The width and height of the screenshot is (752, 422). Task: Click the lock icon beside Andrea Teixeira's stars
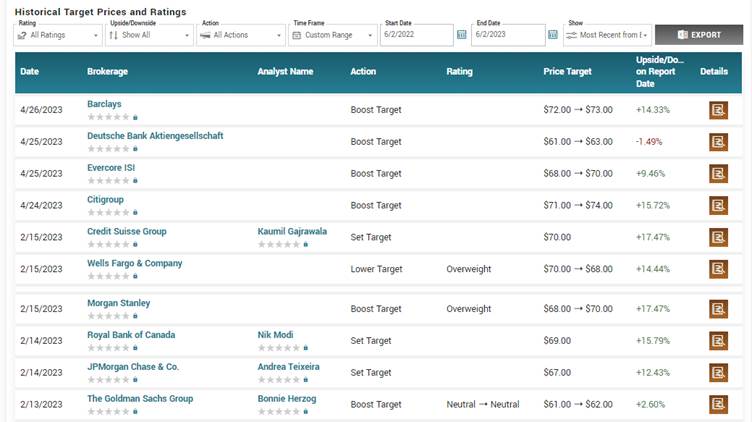[x=306, y=380]
